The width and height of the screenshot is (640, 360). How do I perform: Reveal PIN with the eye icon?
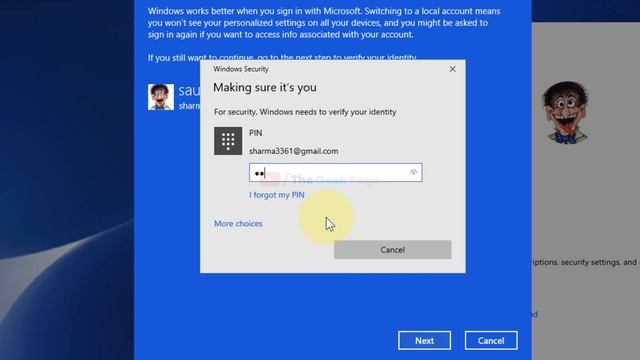(x=413, y=172)
